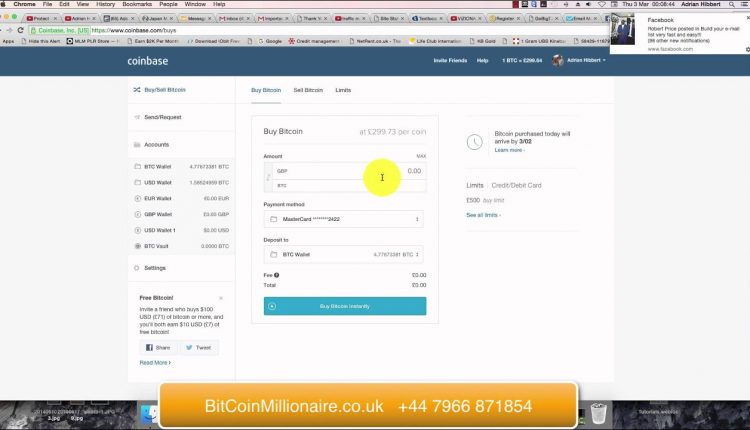Screen dimensions: 750x430
Task: Click the Fee help question mark icon
Action: [276, 275]
